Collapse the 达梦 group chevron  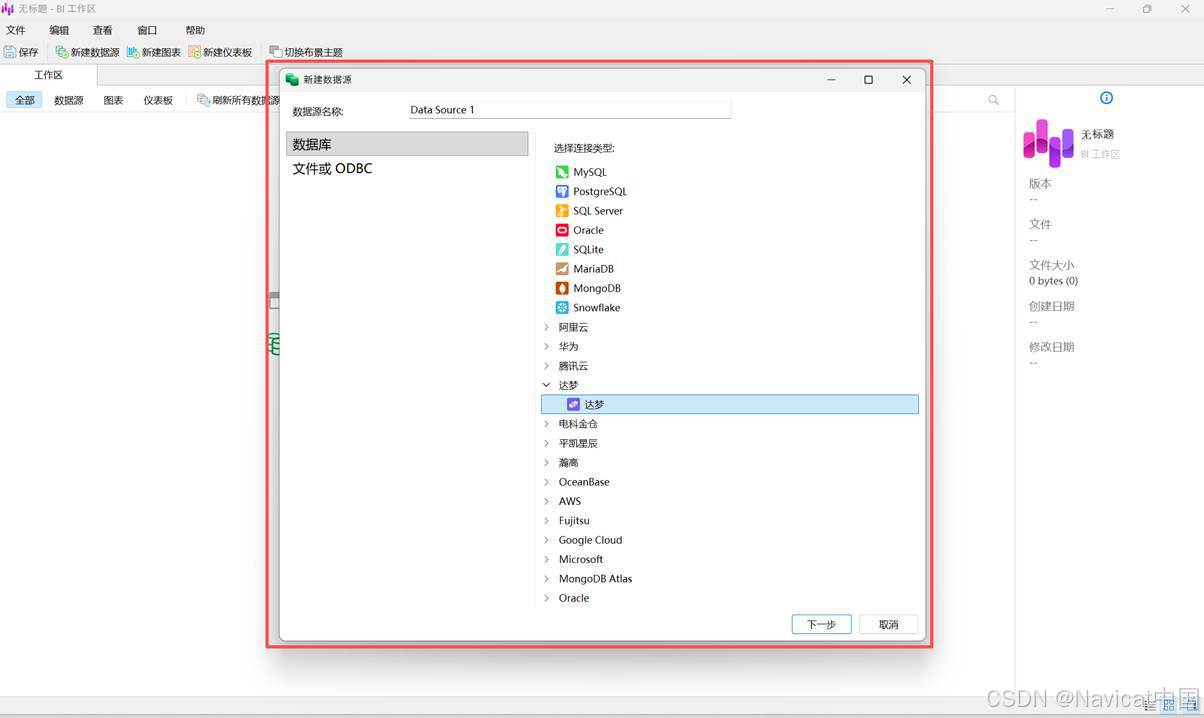pyautogui.click(x=546, y=385)
